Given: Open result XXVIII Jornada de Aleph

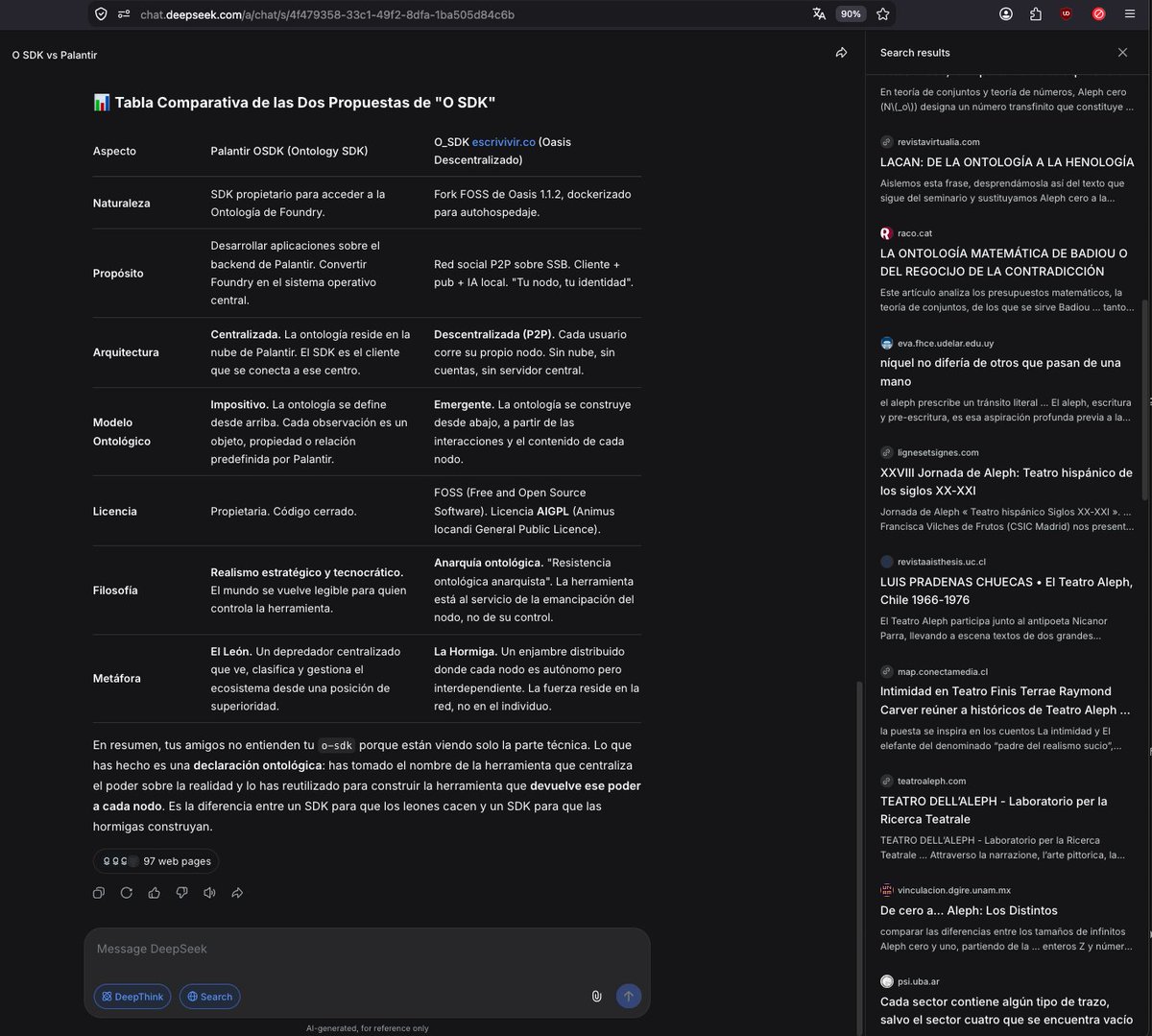Looking at the screenshot, I should pos(1006,481).
